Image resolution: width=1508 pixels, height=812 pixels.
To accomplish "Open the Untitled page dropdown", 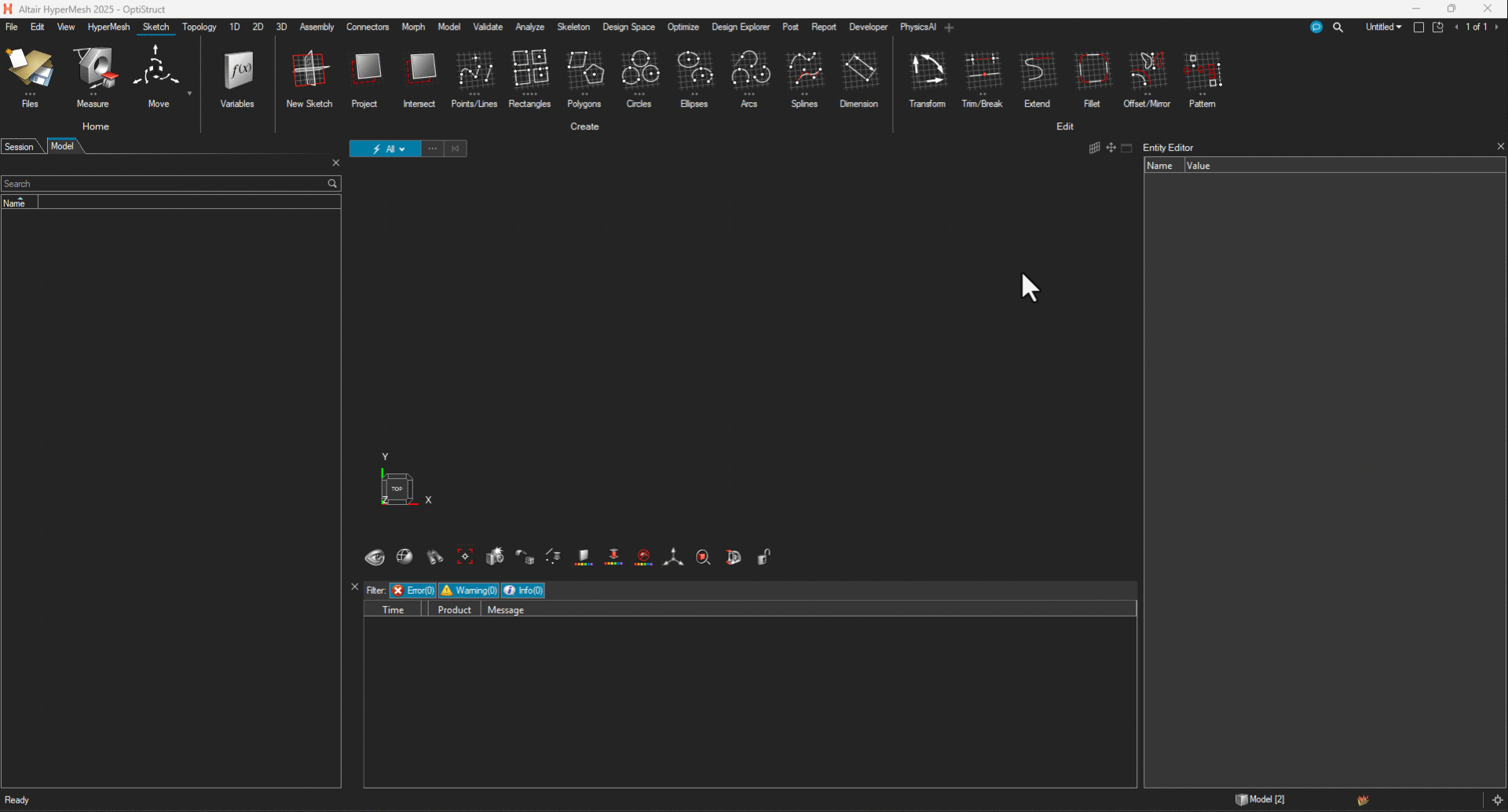I will point(1383,27).
